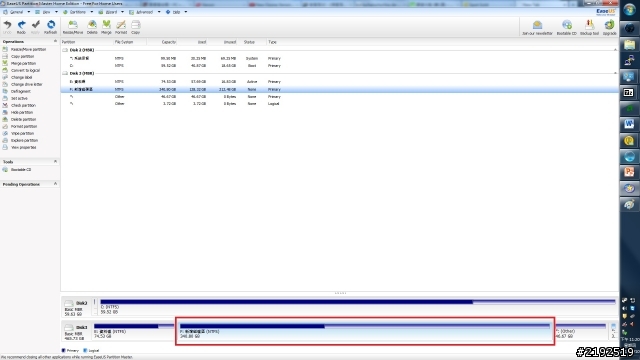Select the F: 346.80 GB block in Disk3 map

(x=364, y=331)
